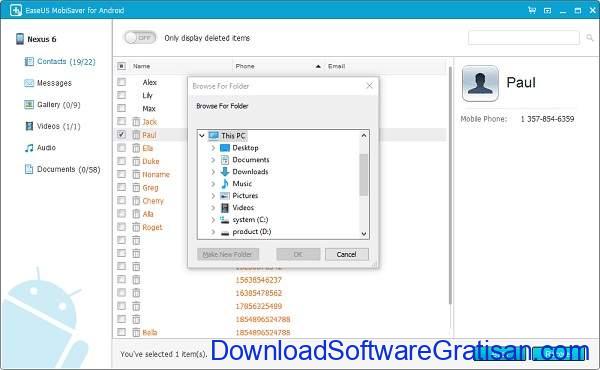Check the box for Bella

(x=121, y=332)
